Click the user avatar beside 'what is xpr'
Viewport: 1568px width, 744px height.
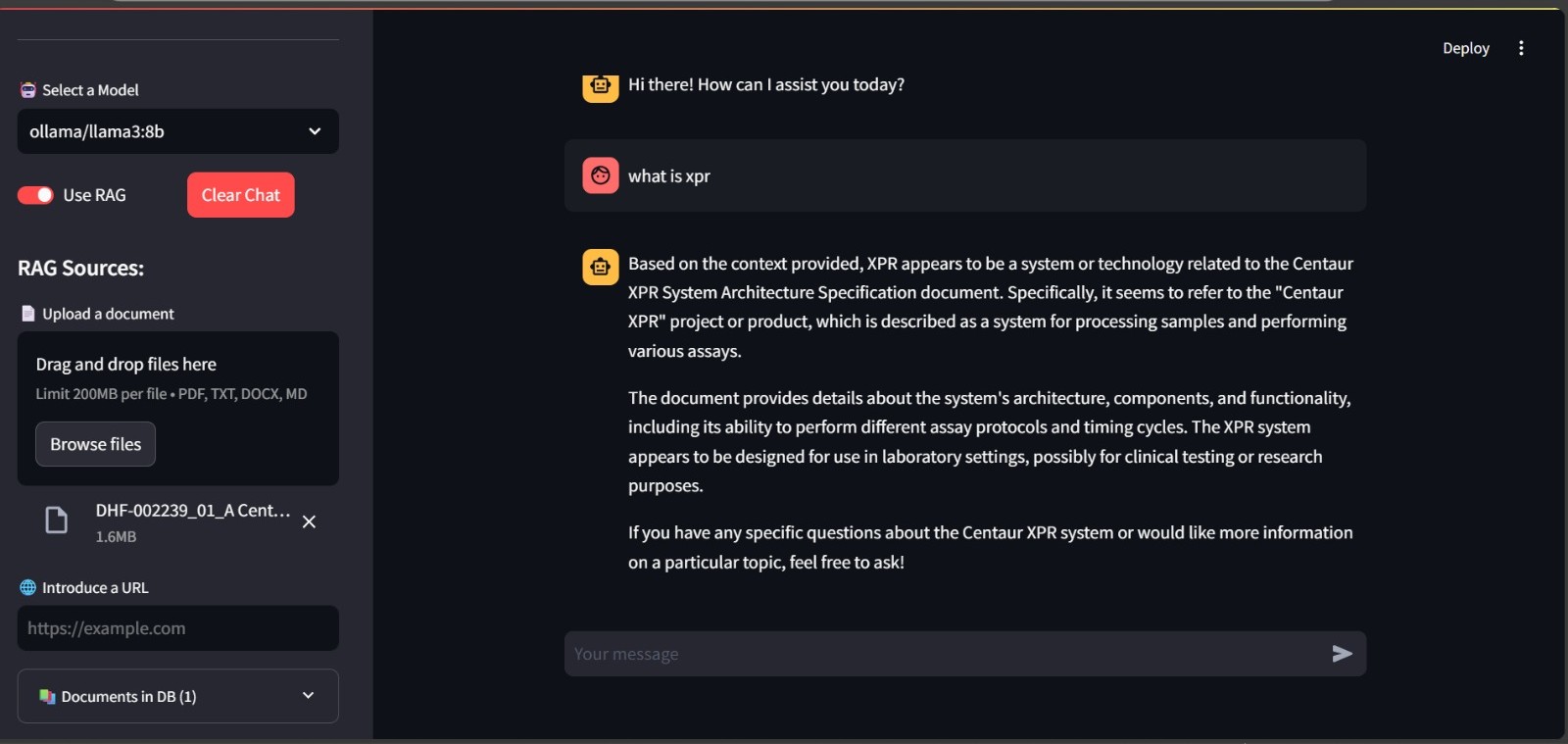[x=601, y=176]
